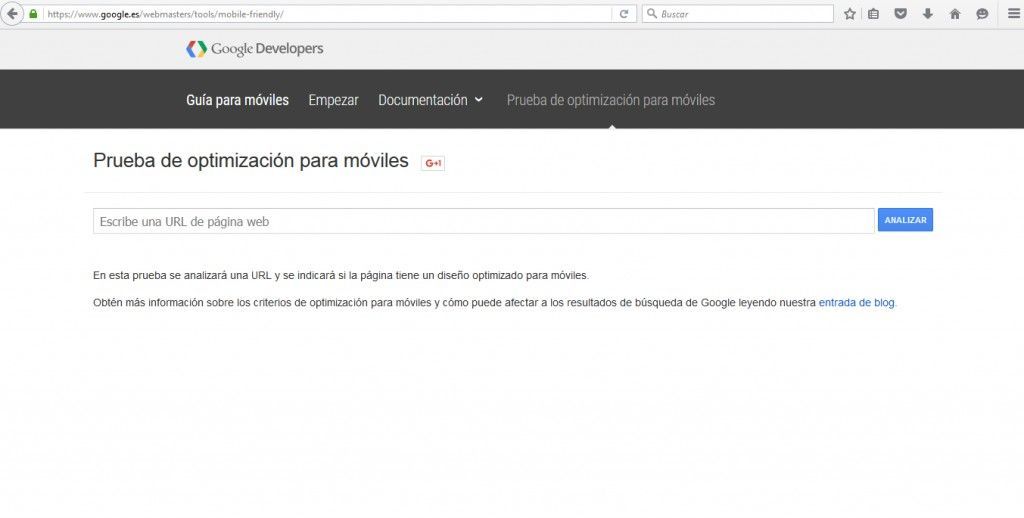Click the 'Escribe una URL de página web' field
This screenshot has height=518, width=1024.
click(x=483, y=221)
